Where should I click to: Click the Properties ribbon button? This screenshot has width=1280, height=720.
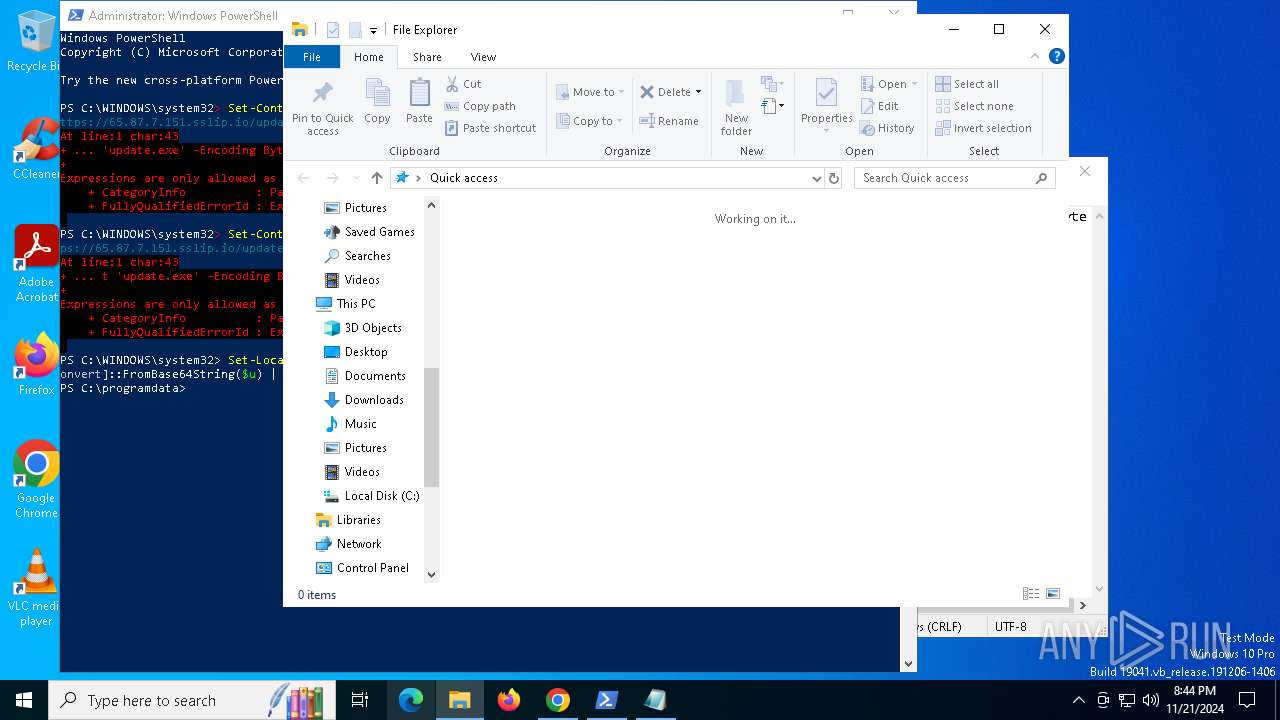coord(826,108)
